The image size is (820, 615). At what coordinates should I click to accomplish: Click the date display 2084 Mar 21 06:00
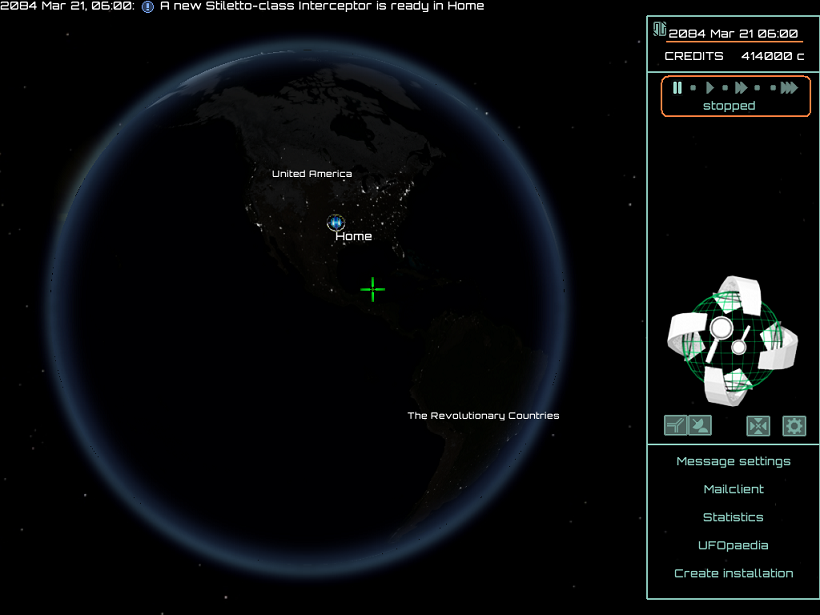(x=733, y=33)
